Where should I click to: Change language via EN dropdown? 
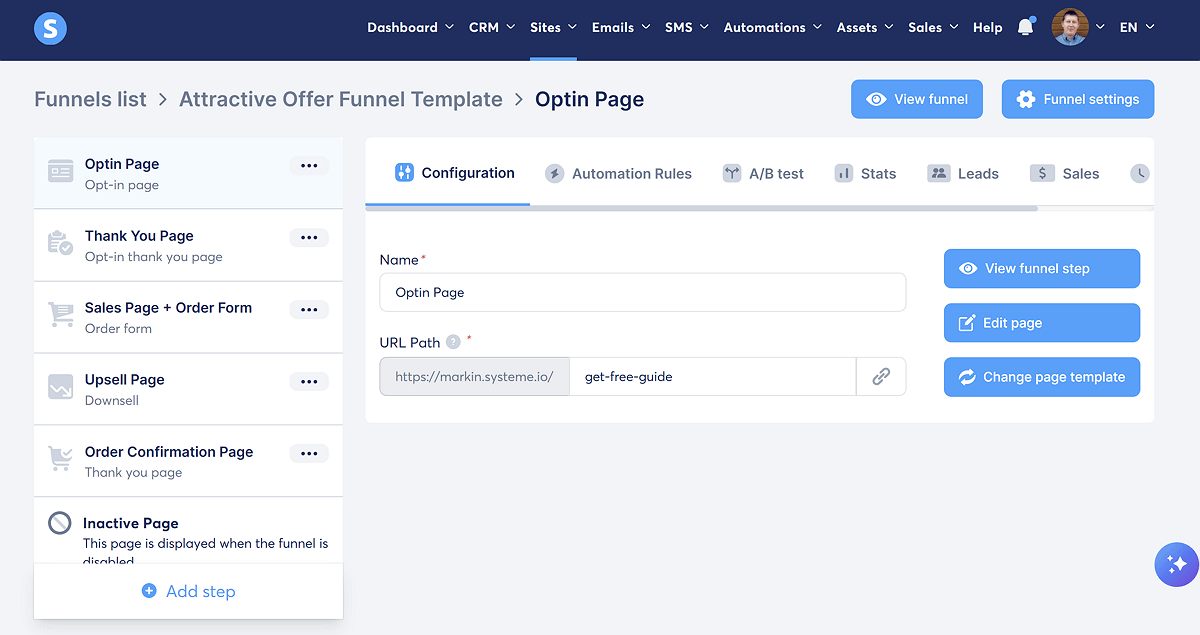1137,27
